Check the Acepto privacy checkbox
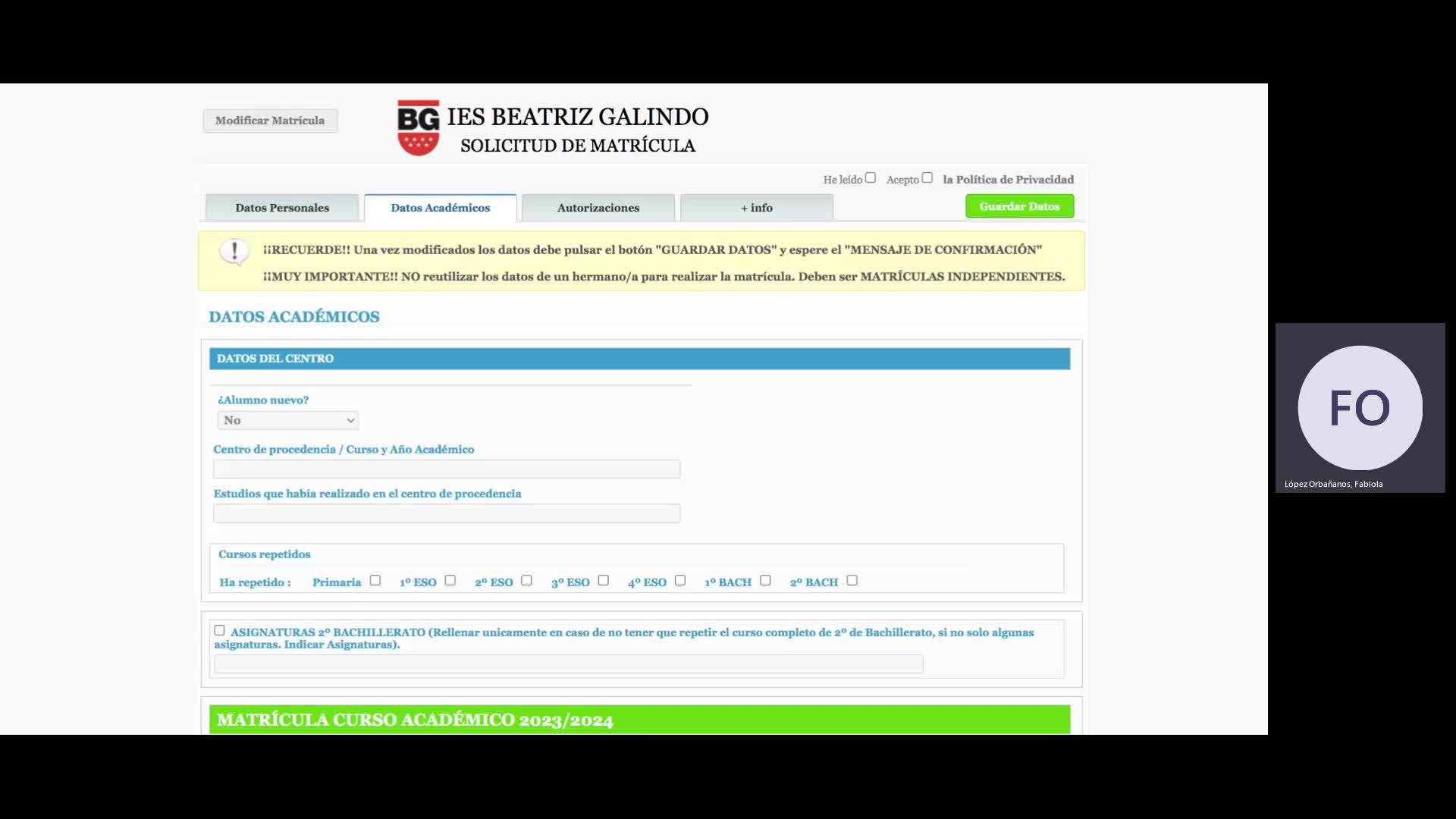Image resolution: width=1456 pixels, height=819 pixels. point(927,177)
